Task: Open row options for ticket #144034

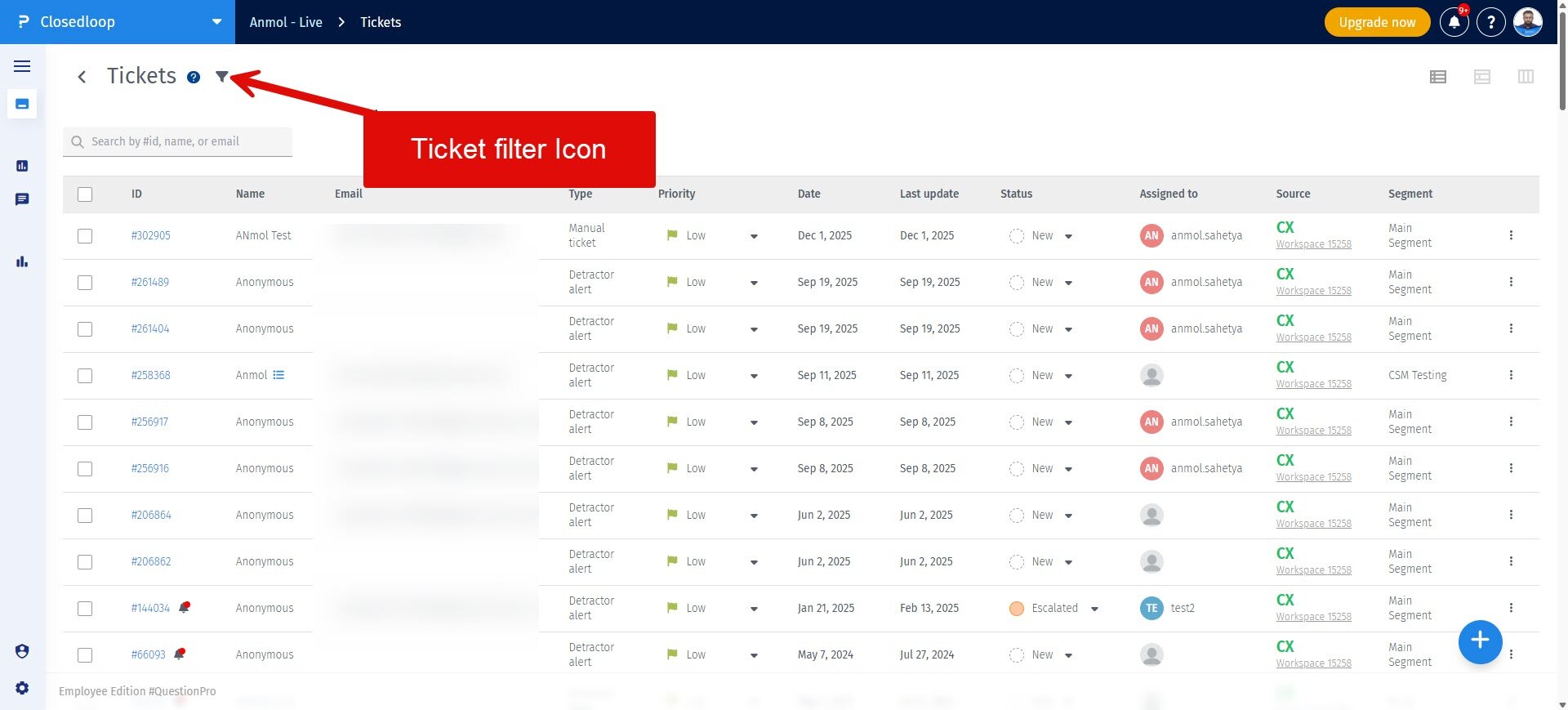Action: (1511, 608)
